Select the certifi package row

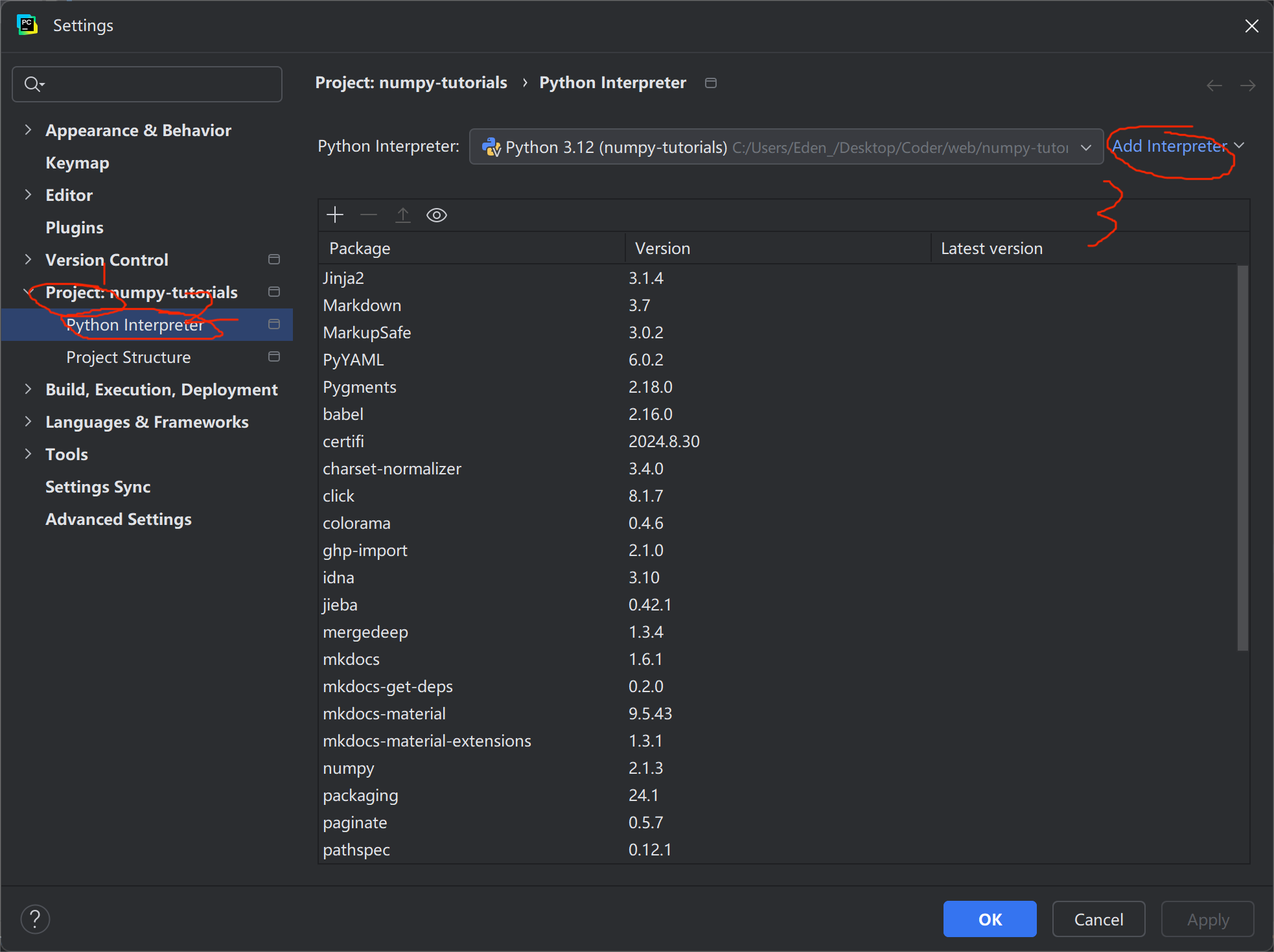pyautogui.click(x=778, y=441)
